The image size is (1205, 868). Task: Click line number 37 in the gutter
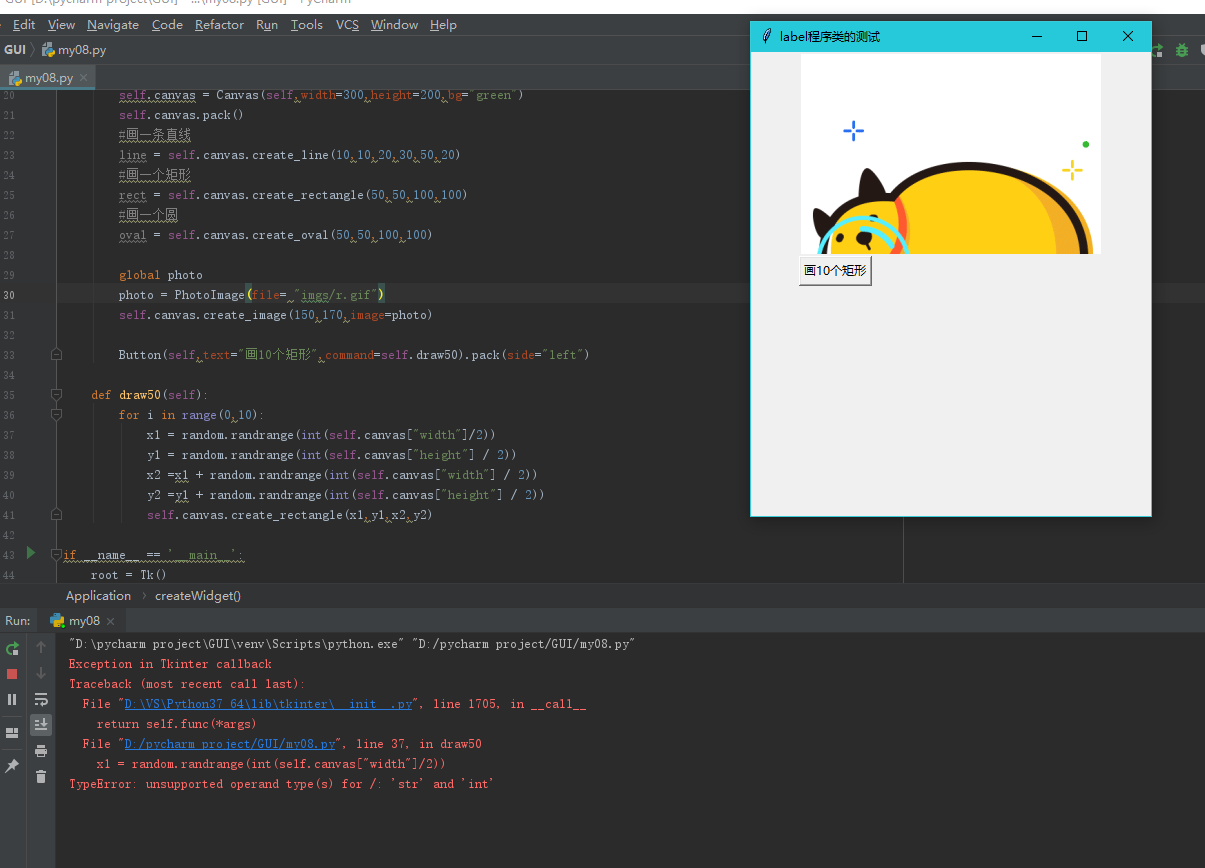coord(9,435)
